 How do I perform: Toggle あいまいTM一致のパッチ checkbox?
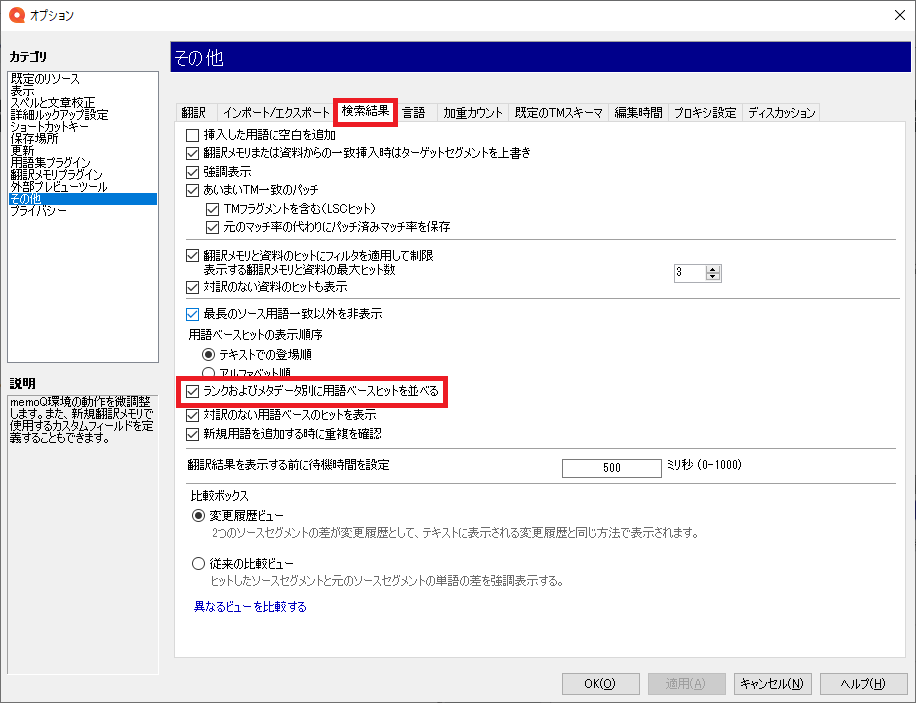[193, 190]
